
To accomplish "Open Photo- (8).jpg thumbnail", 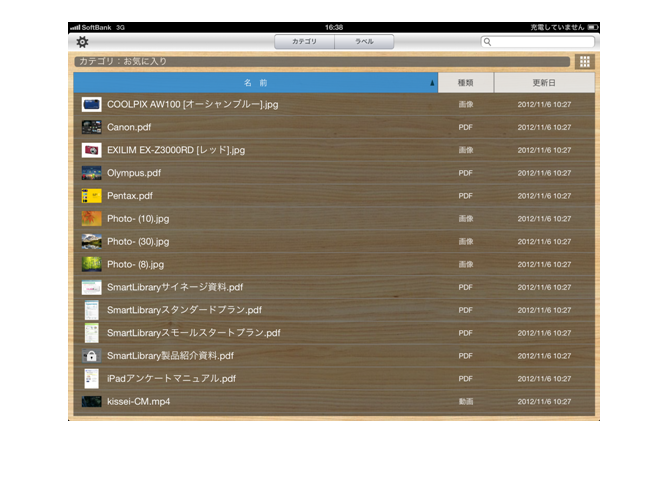I will 92,264.
